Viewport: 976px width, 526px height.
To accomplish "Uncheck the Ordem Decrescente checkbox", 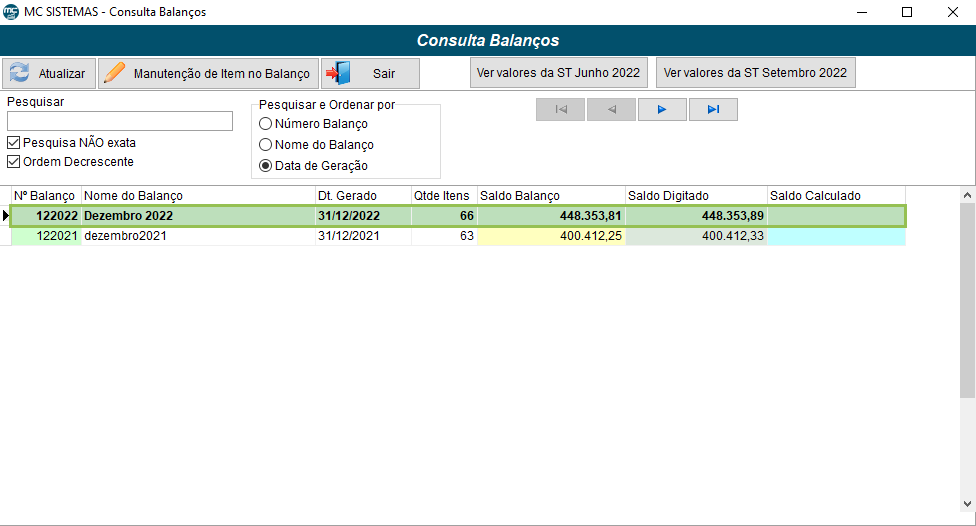I will point(14,162).
